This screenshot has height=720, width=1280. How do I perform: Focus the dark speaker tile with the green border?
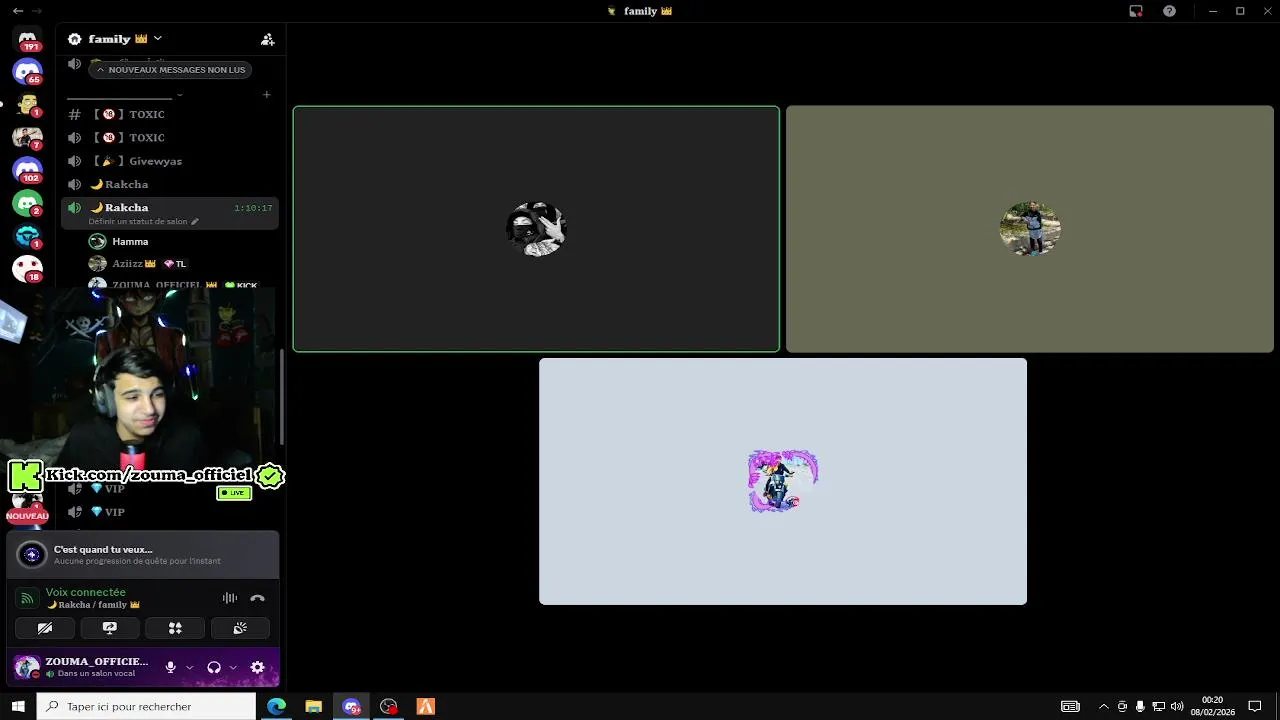click(x=536, y=229)
